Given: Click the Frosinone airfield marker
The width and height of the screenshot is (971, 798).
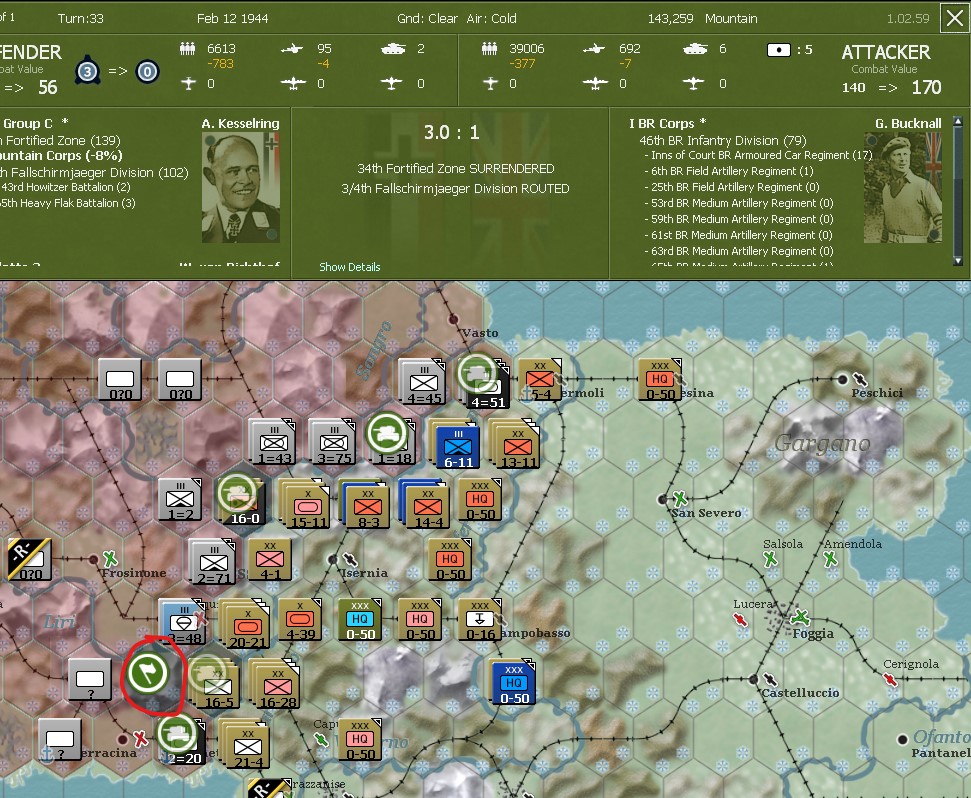Looking at the screenshot, I should (110, 559).
